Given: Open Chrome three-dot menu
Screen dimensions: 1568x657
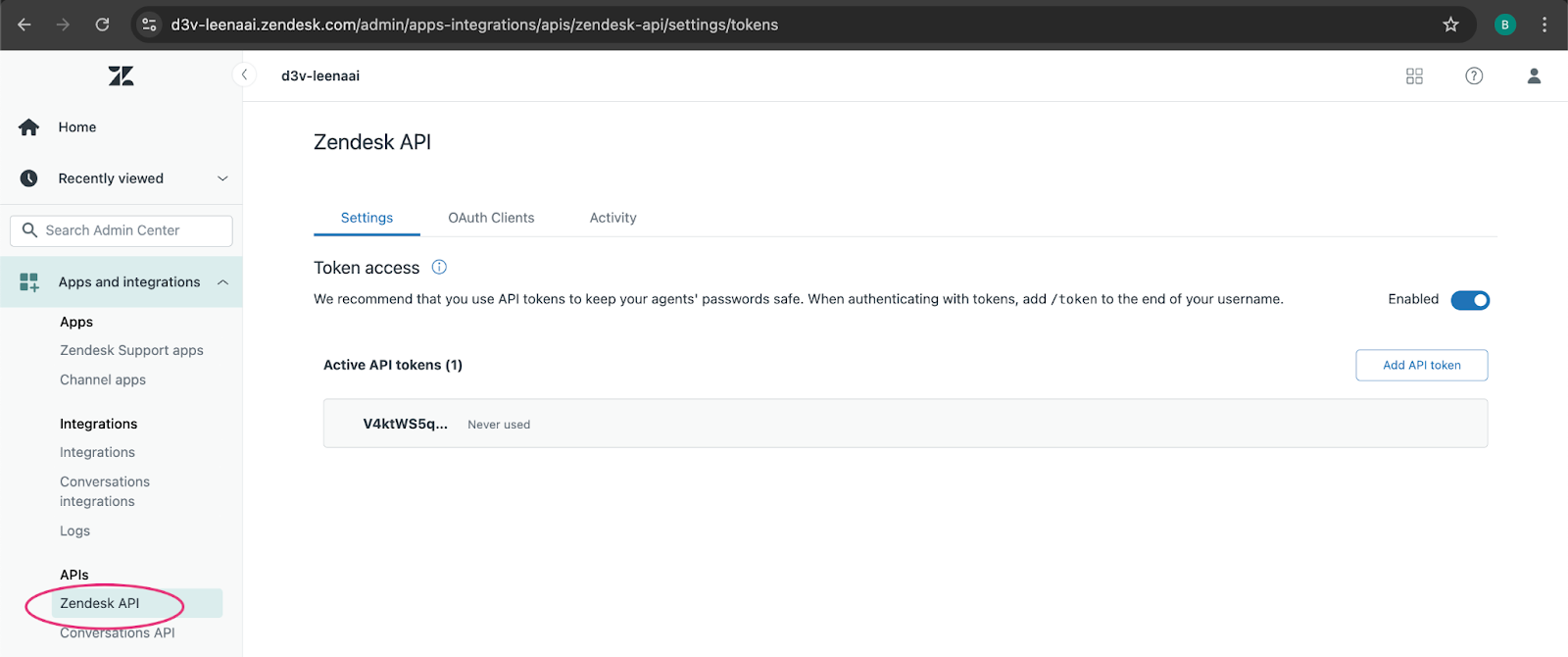Looking at the screenshot, I should click(x=1544, y=25).
